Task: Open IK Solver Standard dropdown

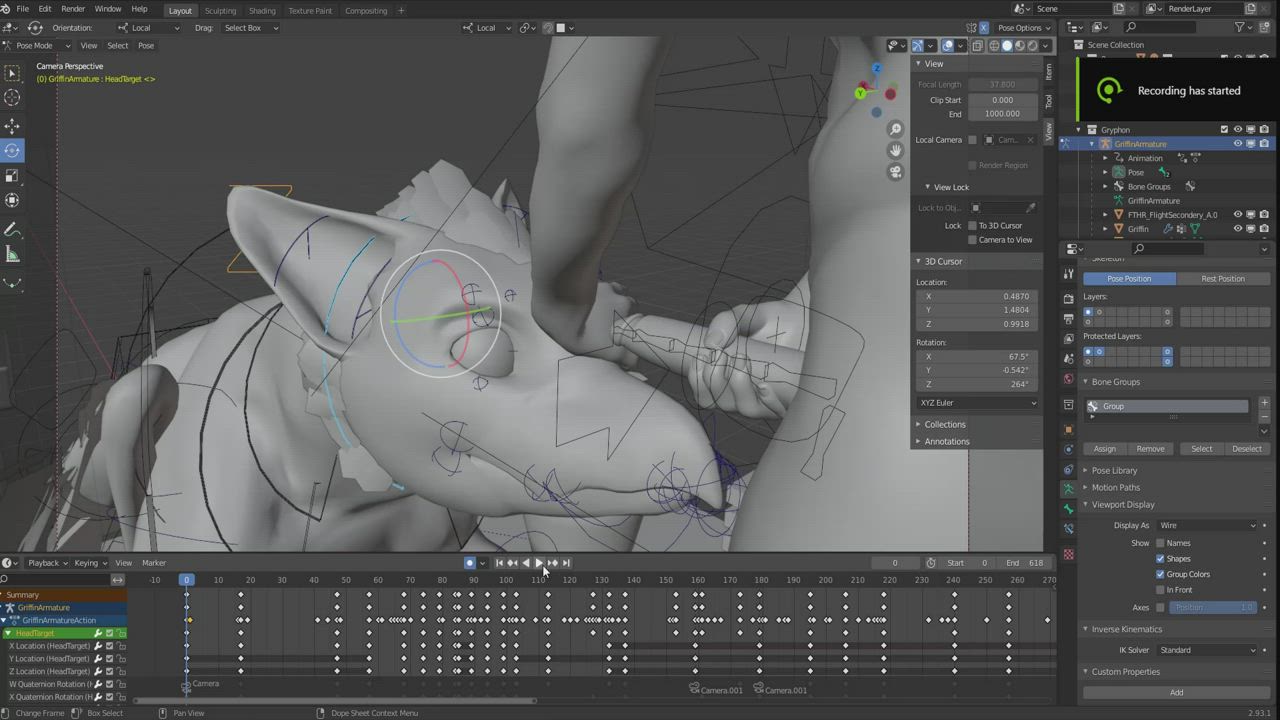Action: point(1207,650)
